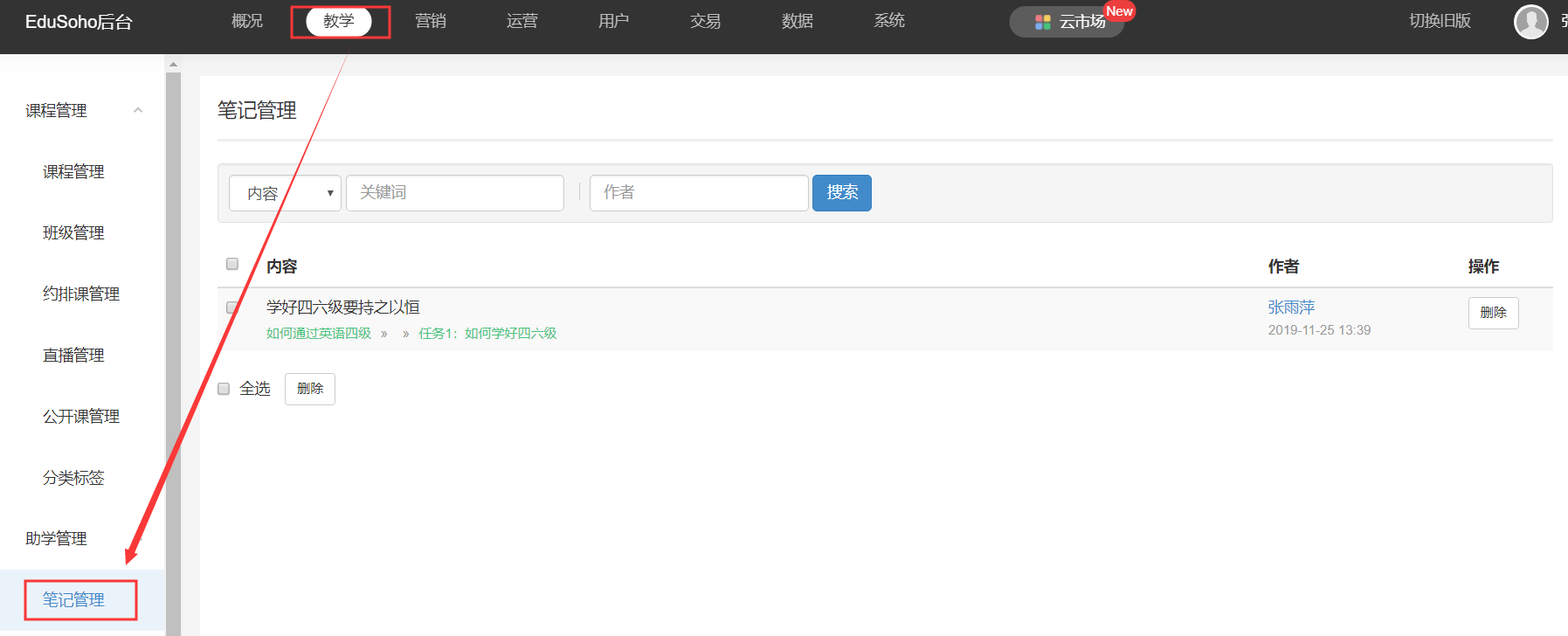Click the user avatar icon
This screenshot has height=636, width=1568.
(x=1530, y=22)
